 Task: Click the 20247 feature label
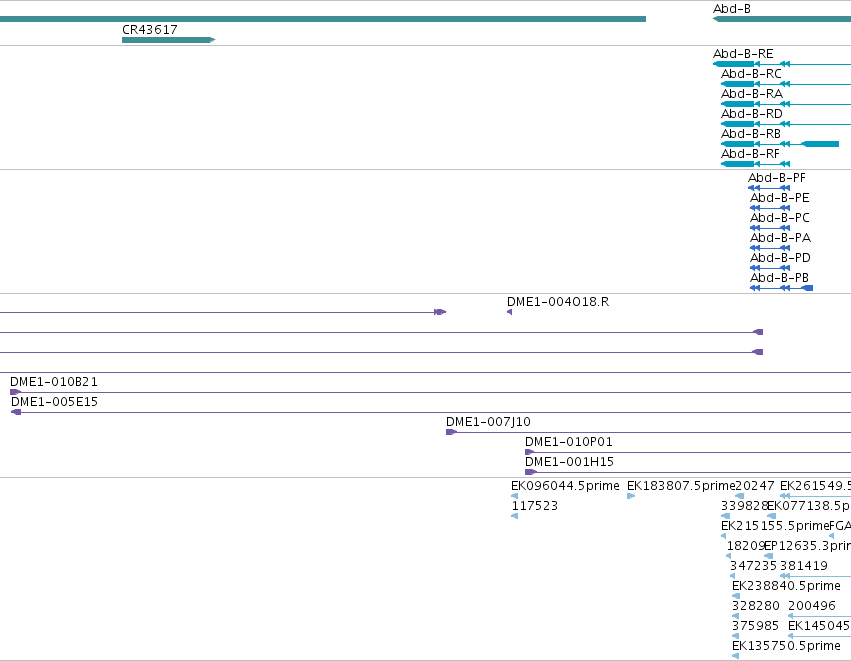(x=755, y=486)
